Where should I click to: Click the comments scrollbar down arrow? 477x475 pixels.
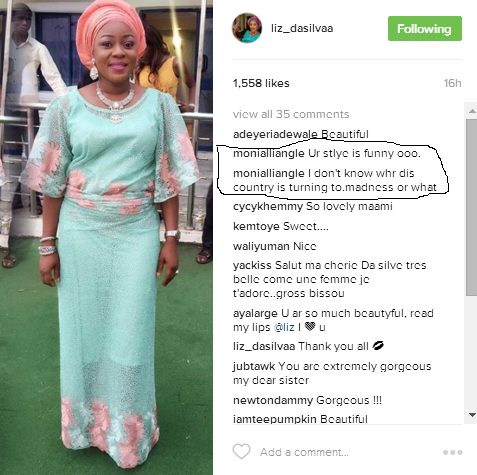click(x=472, y=415)
